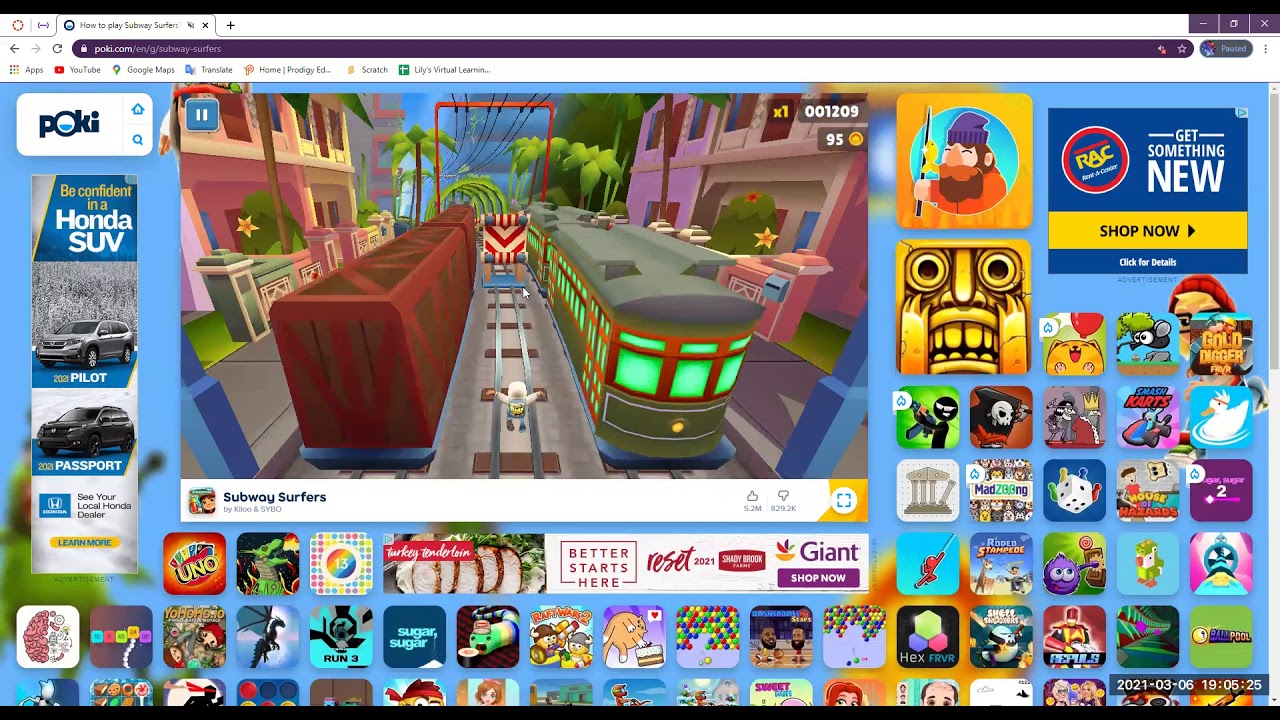1280x720 pixels.
Task: Bookmark this page with the star icon
Action: click(1181, 48)
